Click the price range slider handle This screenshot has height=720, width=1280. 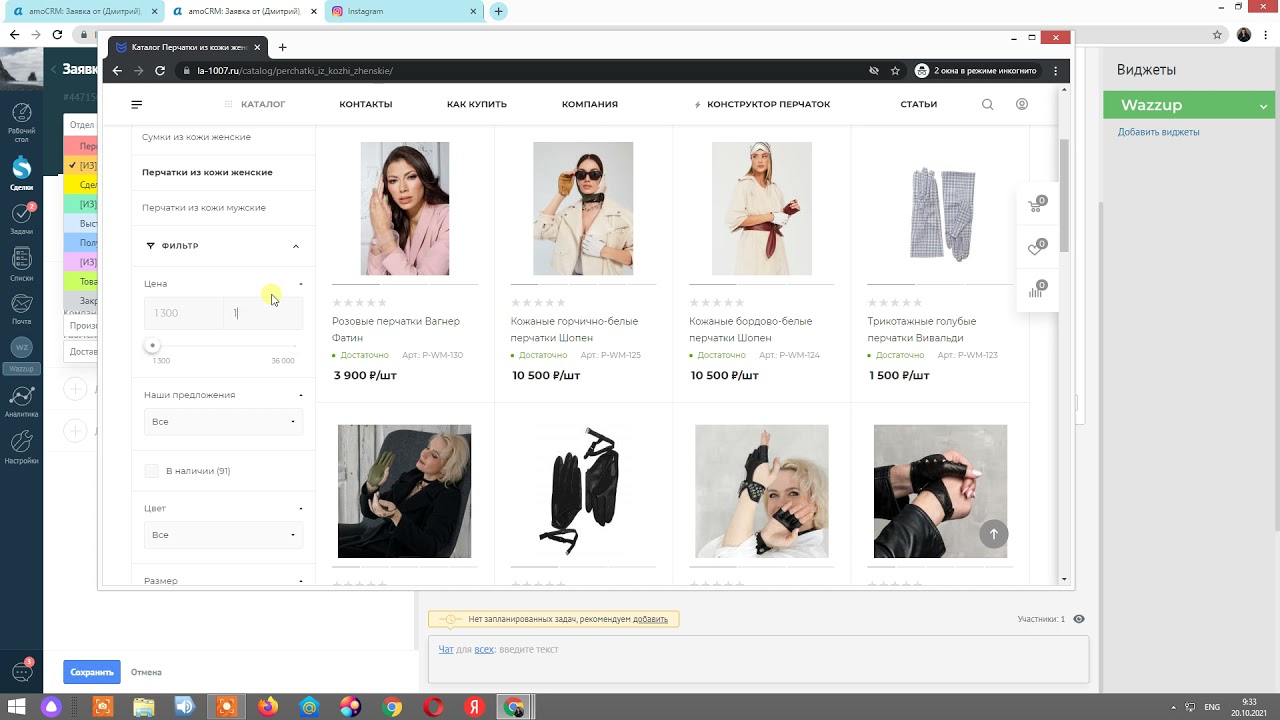(x=152, y=346)
